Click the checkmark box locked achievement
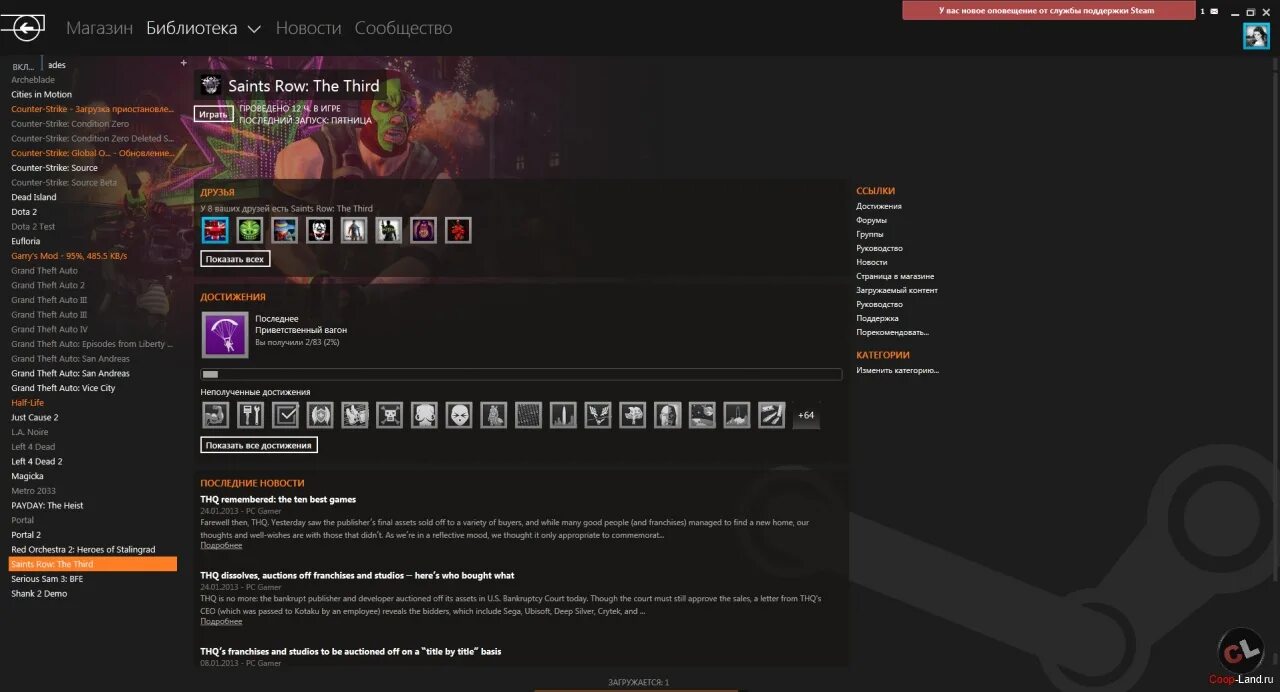 coord(285,415)
